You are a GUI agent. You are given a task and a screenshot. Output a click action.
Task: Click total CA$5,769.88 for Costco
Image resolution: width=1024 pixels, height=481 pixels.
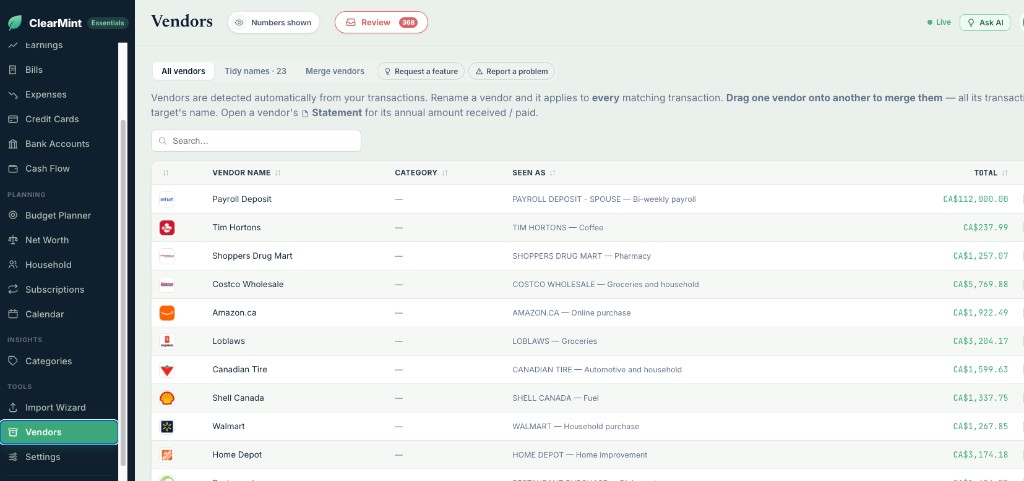tap(981, 285)
